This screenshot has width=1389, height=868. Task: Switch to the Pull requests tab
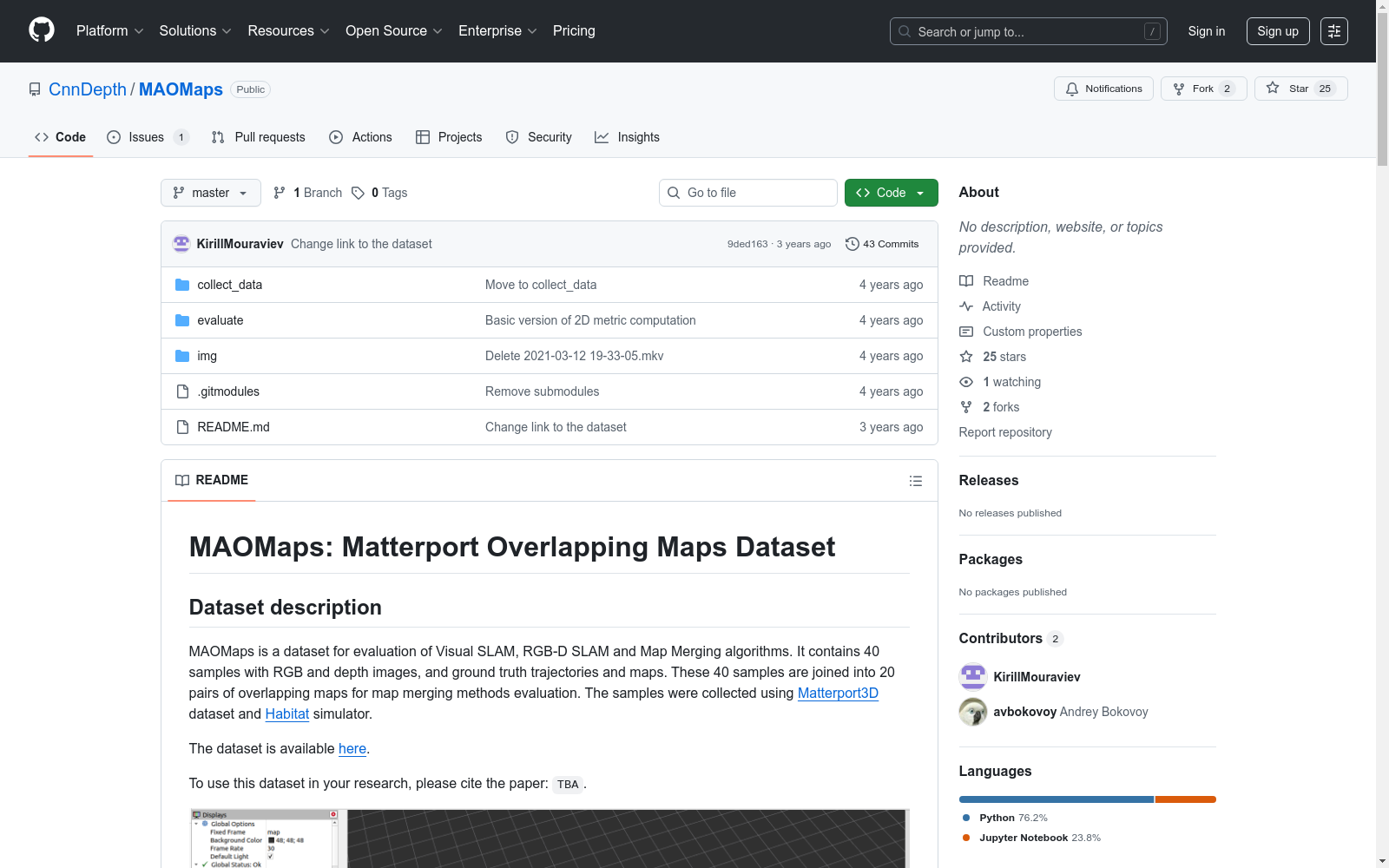(x=258, y=137)
